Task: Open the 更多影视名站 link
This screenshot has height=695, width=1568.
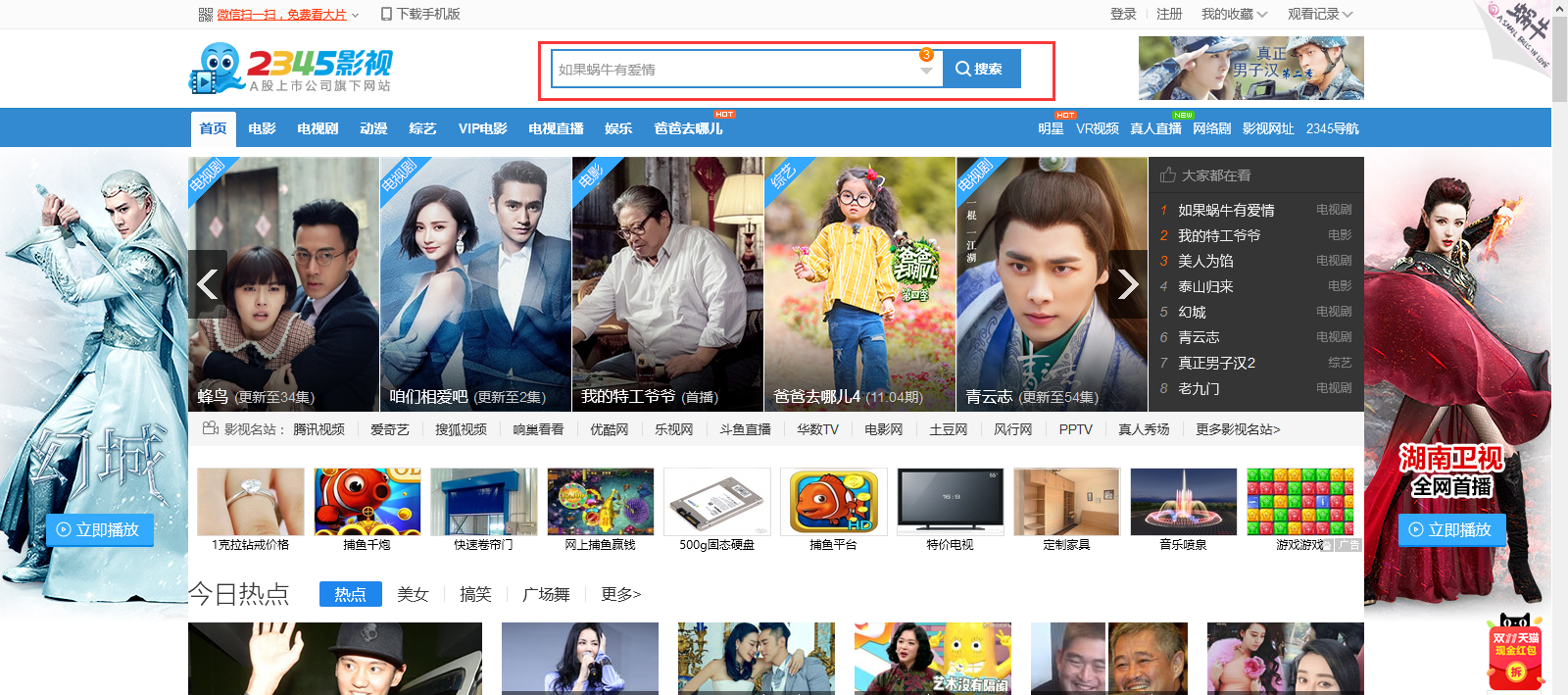Action: (1237, 429)
